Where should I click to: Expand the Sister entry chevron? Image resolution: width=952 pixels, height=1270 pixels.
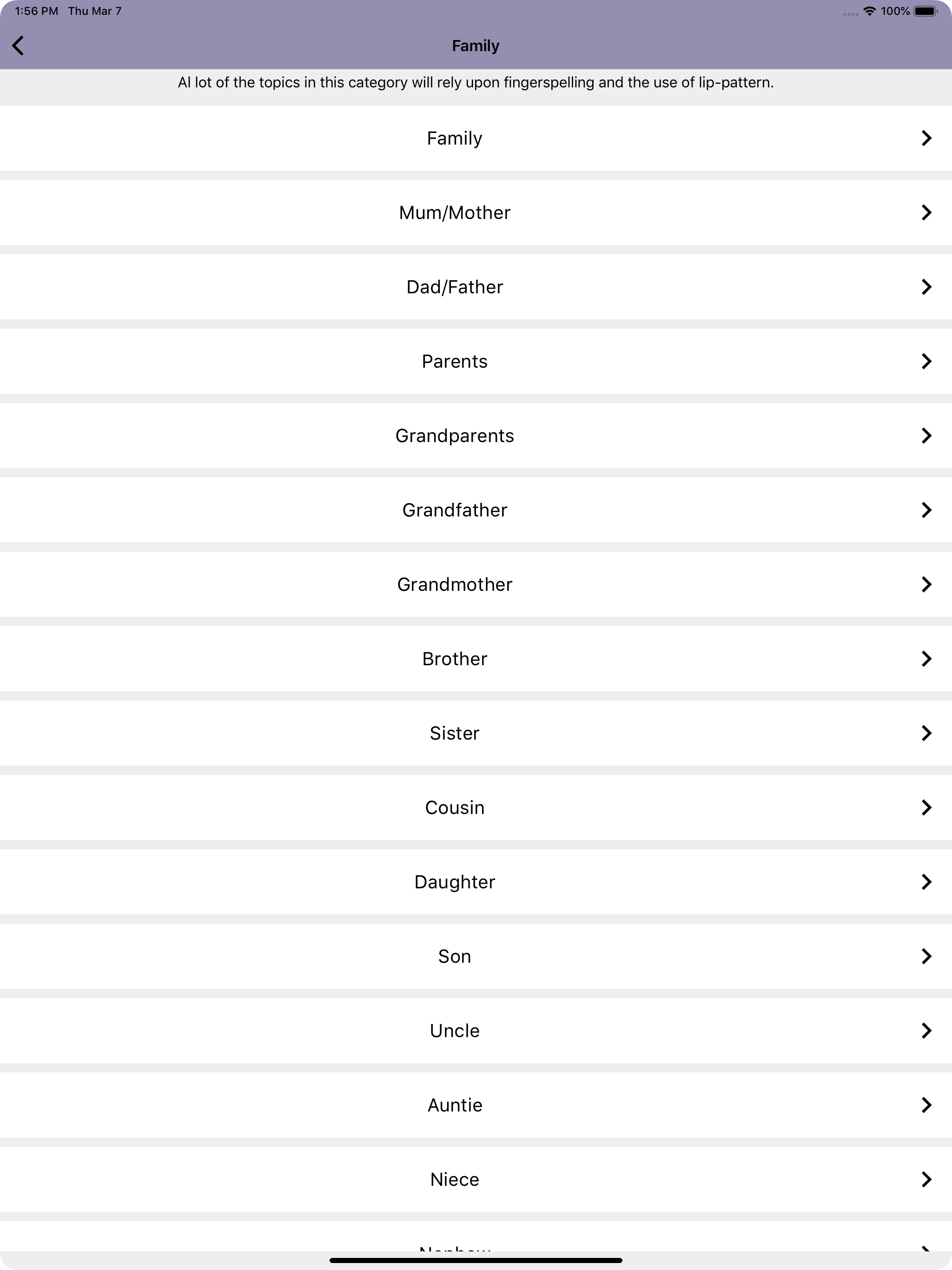click(x=926, y=733)
